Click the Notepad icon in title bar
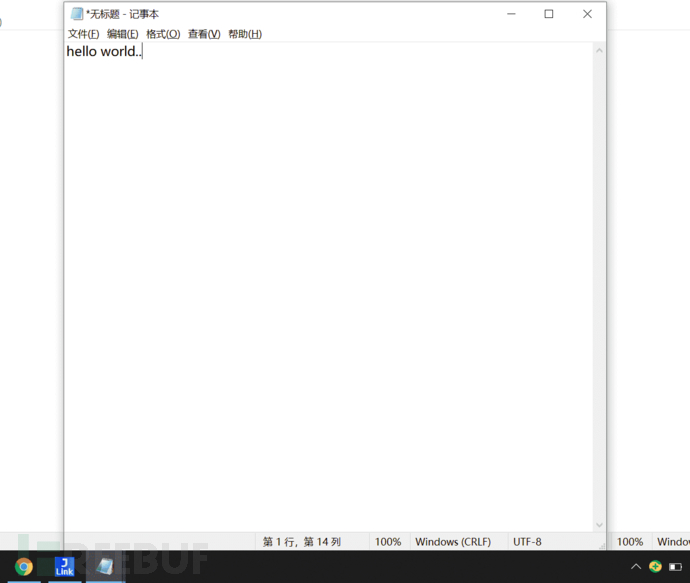Screen dimensions: 690x583 [77, 14]
